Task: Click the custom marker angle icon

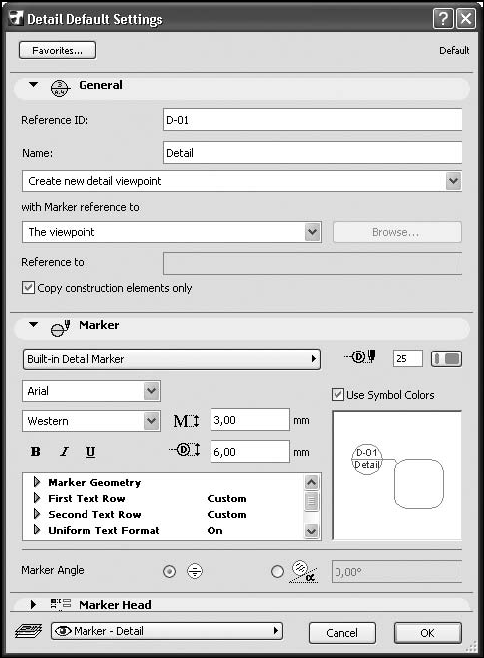Action: [303, 571]
